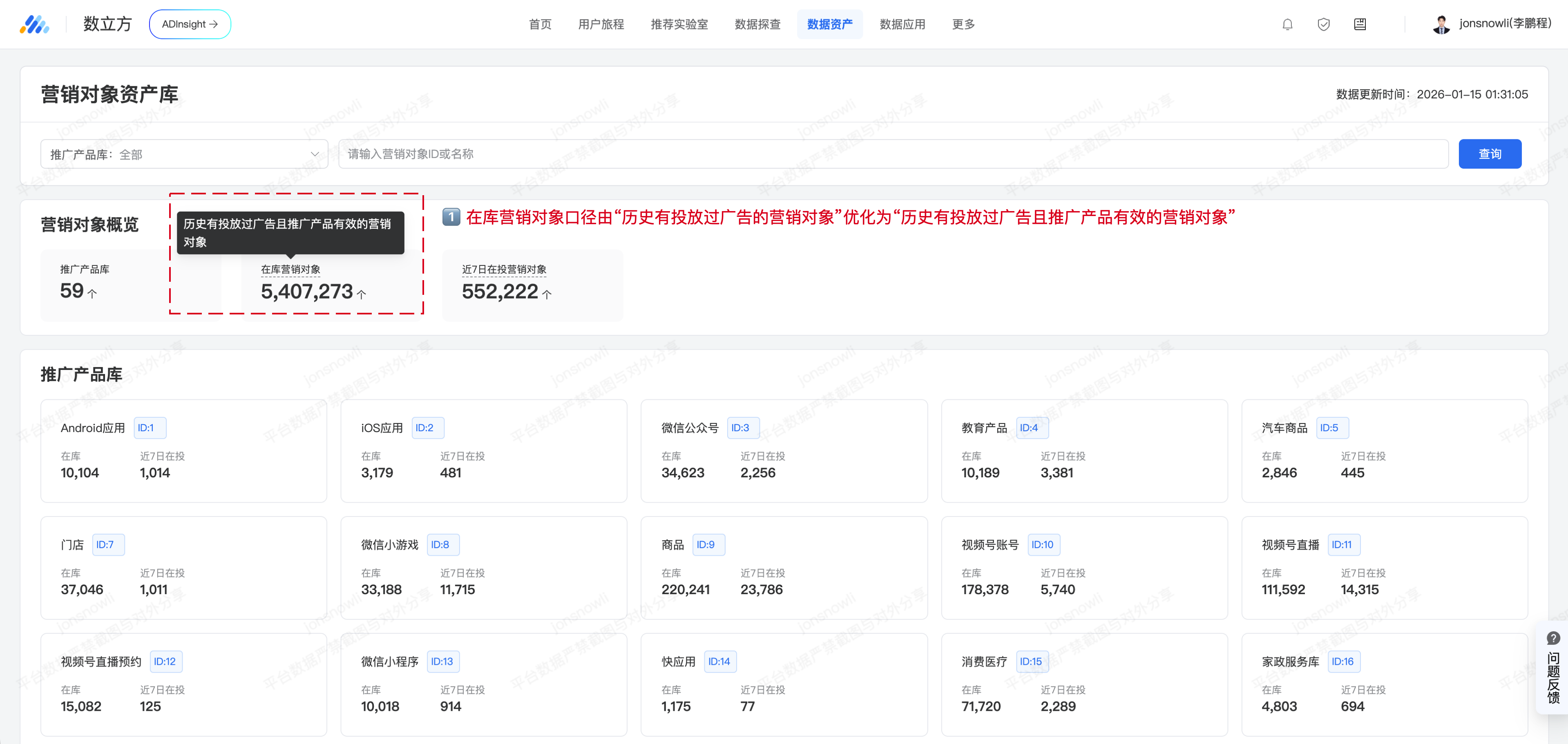
Task: Go to the 用户旅程 tab
Action: click(x=601, y=25)
